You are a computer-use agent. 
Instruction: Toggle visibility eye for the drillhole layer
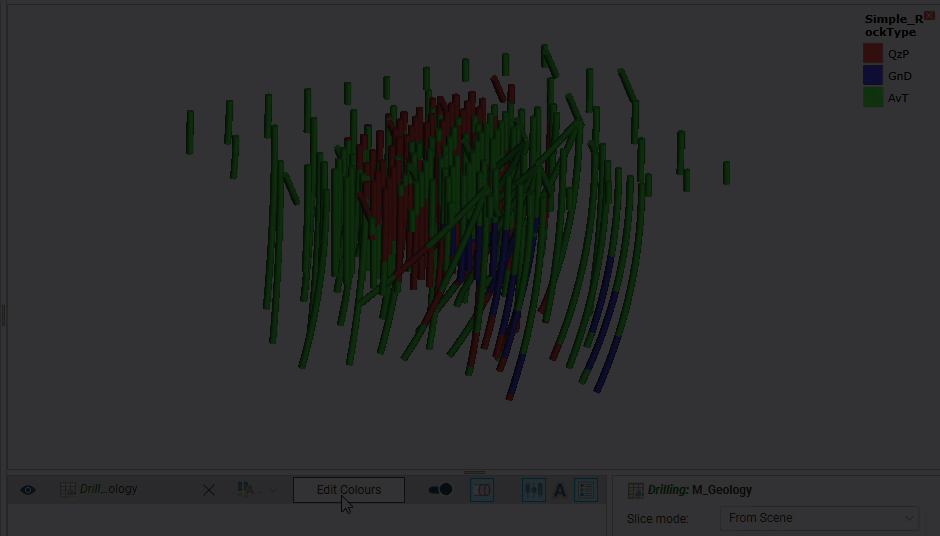click(28, 490)
